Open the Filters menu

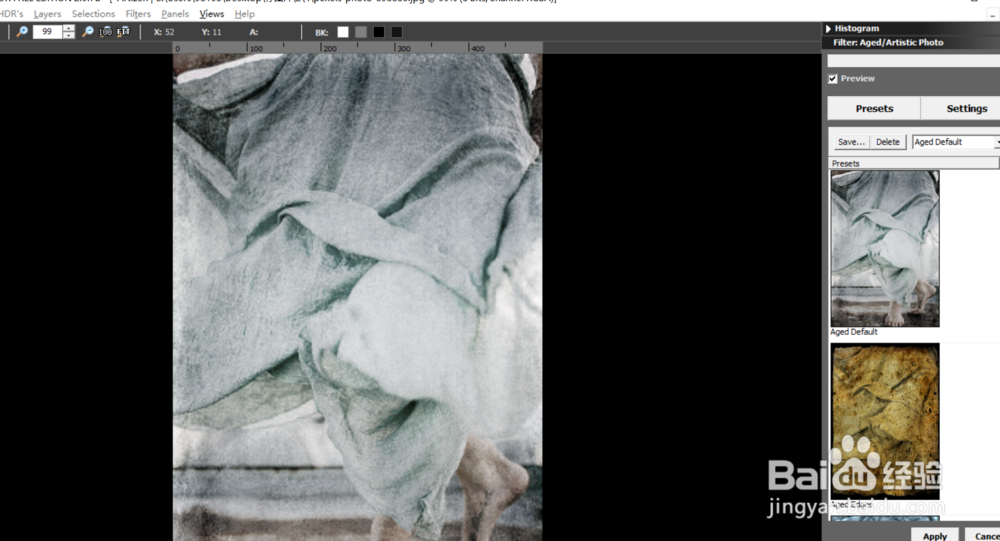click(x=138, y=13)
